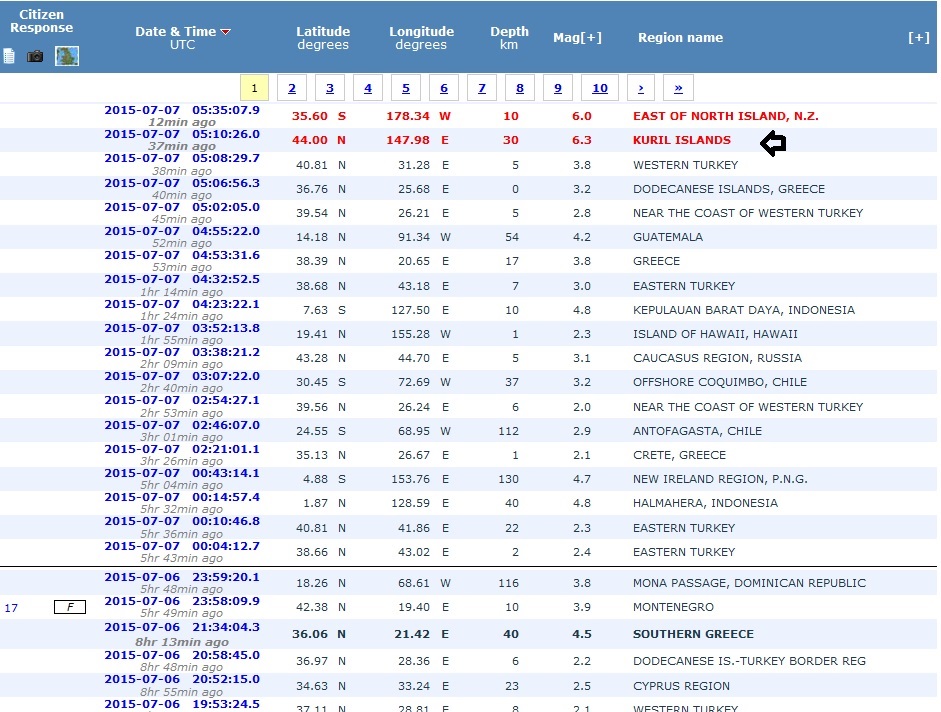Image resolution: width=941 pixels, height=712 pixels.
Task: Go to results page 7
Action: [x=482, y=88]
